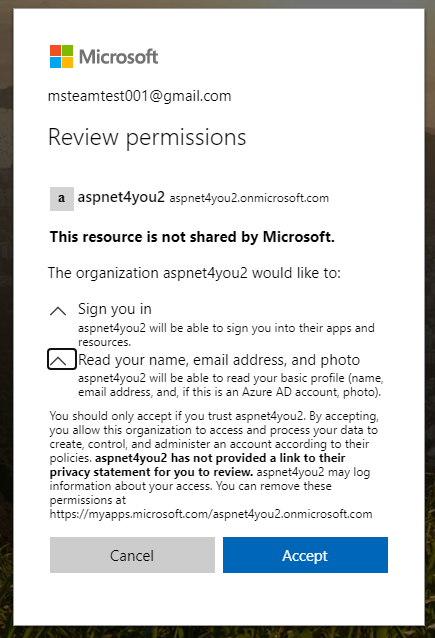Click 'Read your name, email address, and photo' heading
Image resolution: width=435 pixels, height=638 pixels.
point(219,360)
